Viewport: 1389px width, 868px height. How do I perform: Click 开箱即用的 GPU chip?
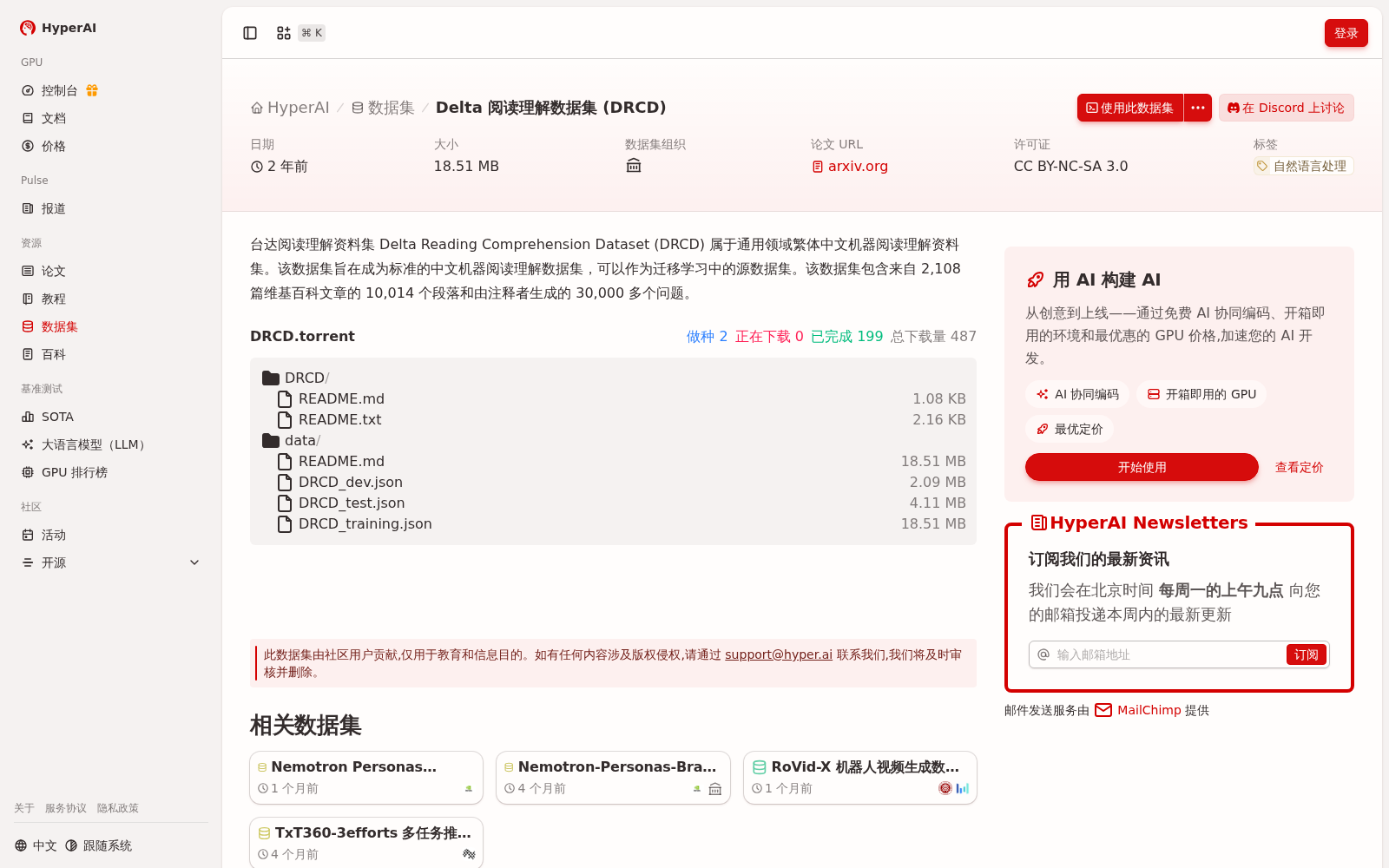pos(1201,394)
